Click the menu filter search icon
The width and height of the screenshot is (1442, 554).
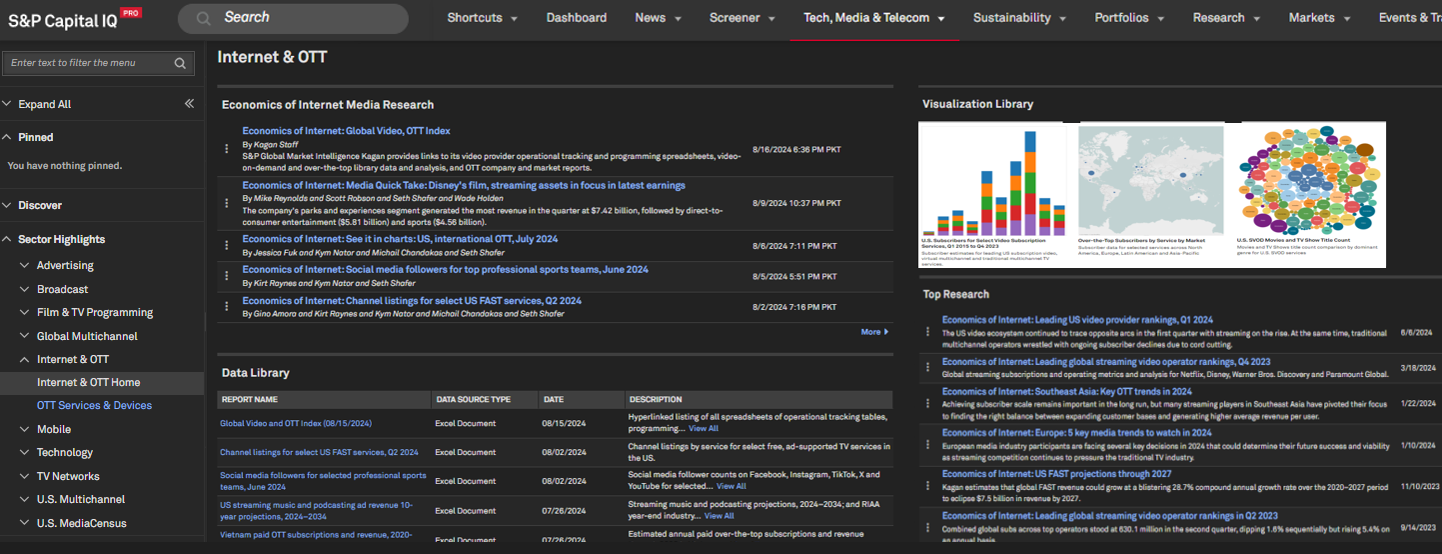coord(180,63)
